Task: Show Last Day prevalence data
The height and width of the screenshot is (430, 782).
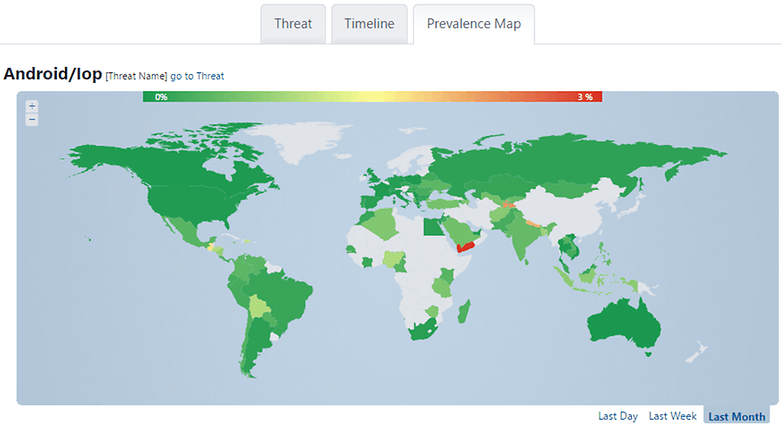Action: (618, 416)
